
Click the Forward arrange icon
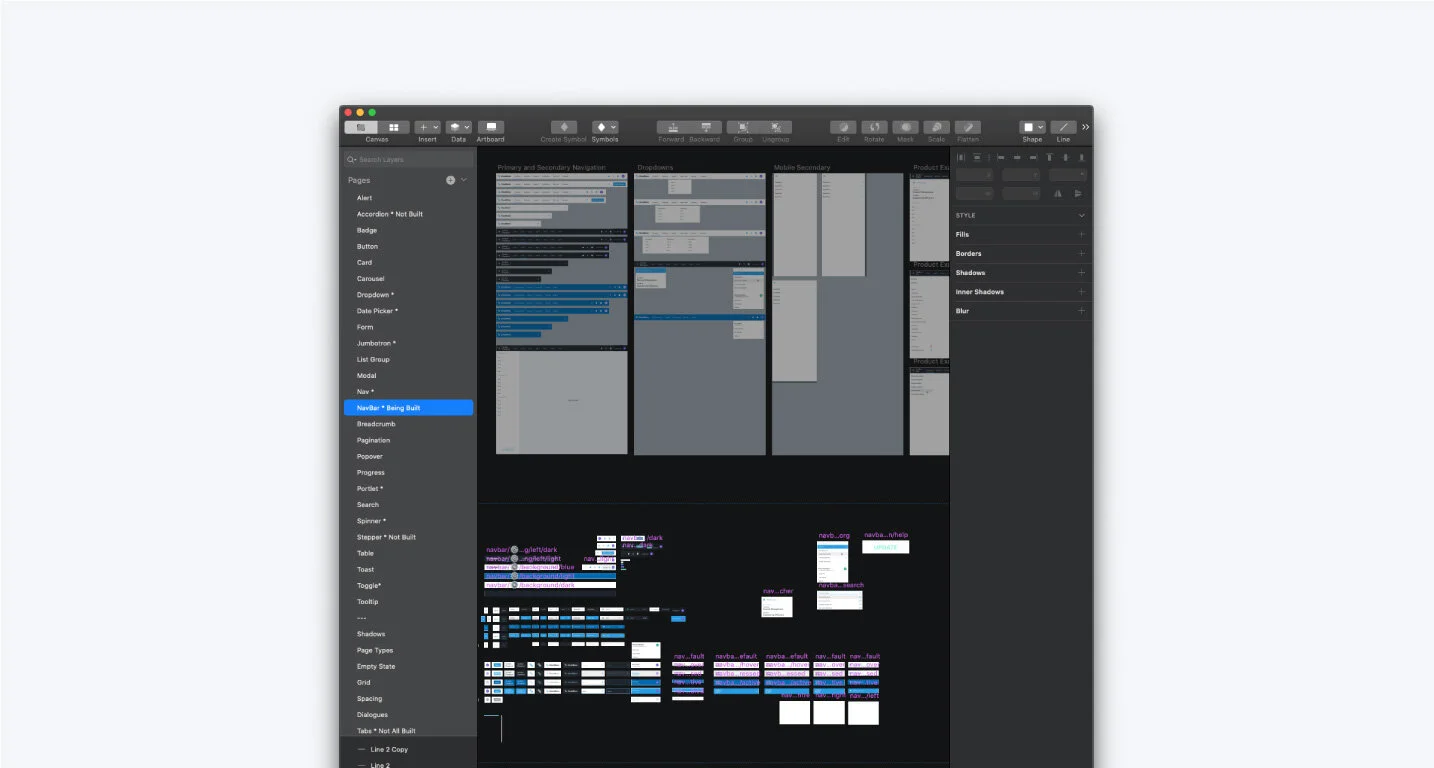pyautogui.click(x=670, y=127)
